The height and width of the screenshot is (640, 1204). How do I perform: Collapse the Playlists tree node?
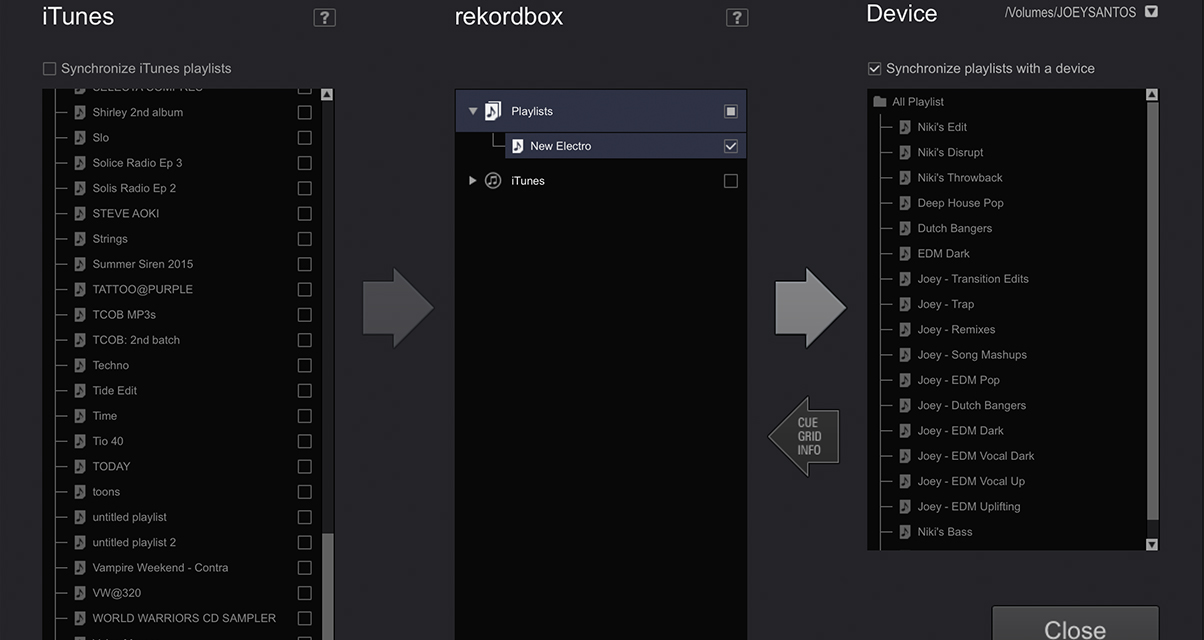click(472, 111)
